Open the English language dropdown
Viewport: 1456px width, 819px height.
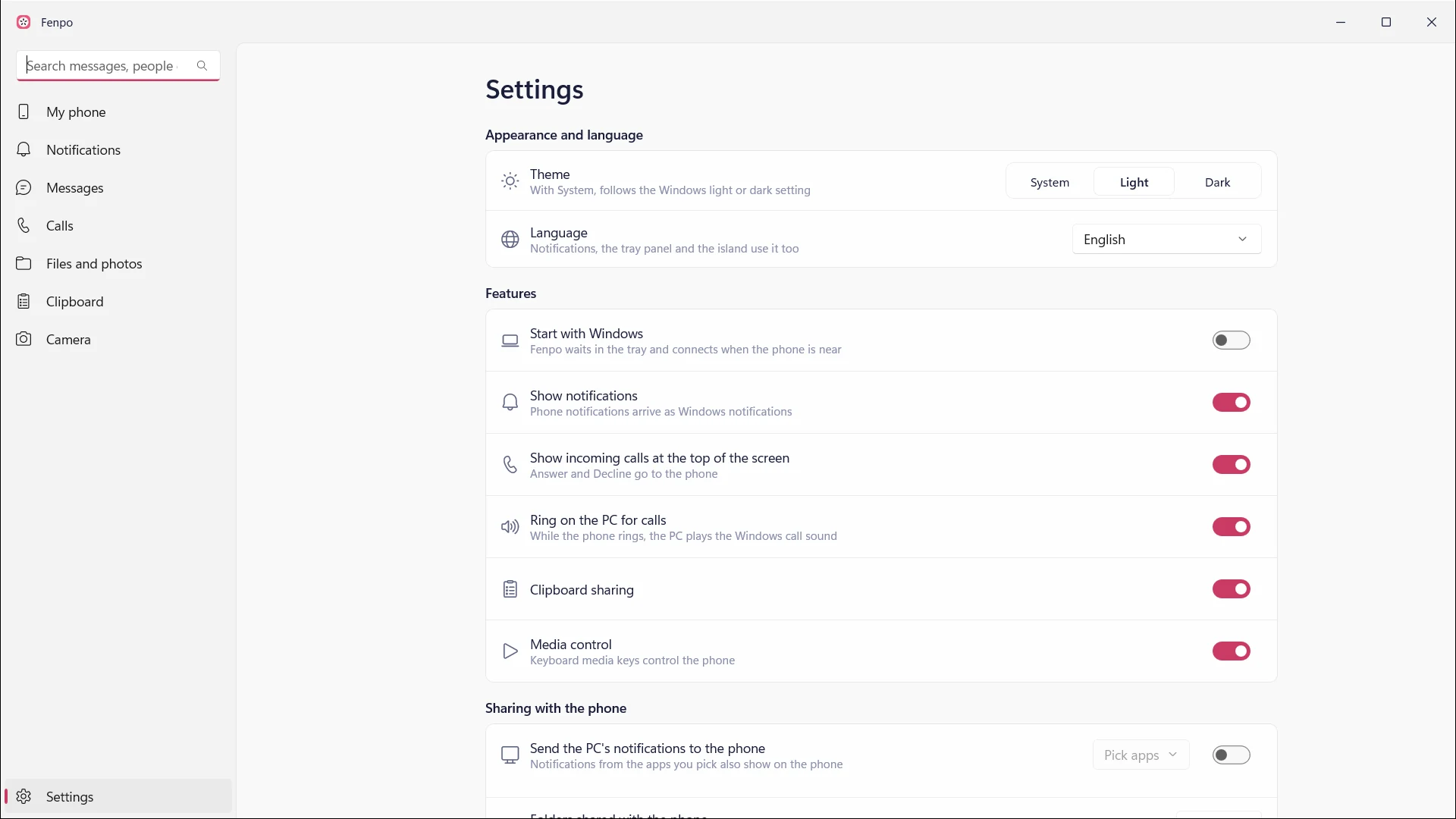(1166, 240)
